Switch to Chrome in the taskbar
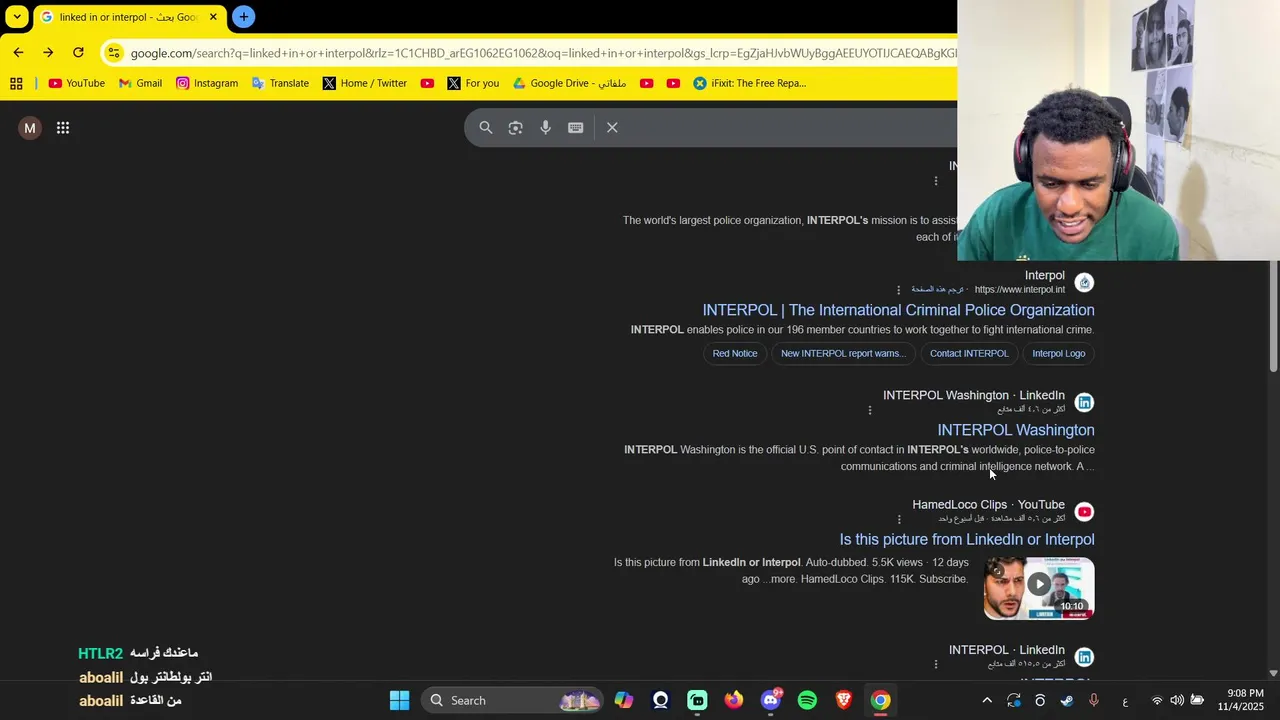Viewport: 1280px width, 720px height. point(880,700)
